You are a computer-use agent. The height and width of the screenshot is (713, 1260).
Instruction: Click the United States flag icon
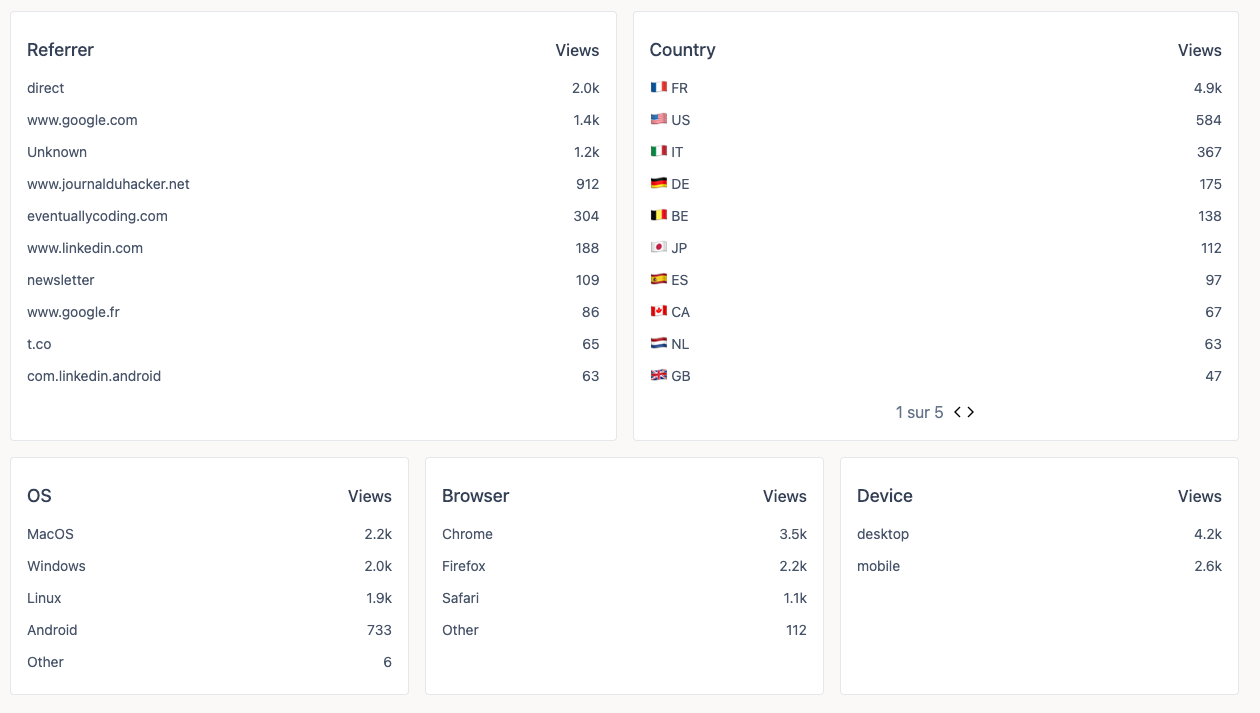657,120
